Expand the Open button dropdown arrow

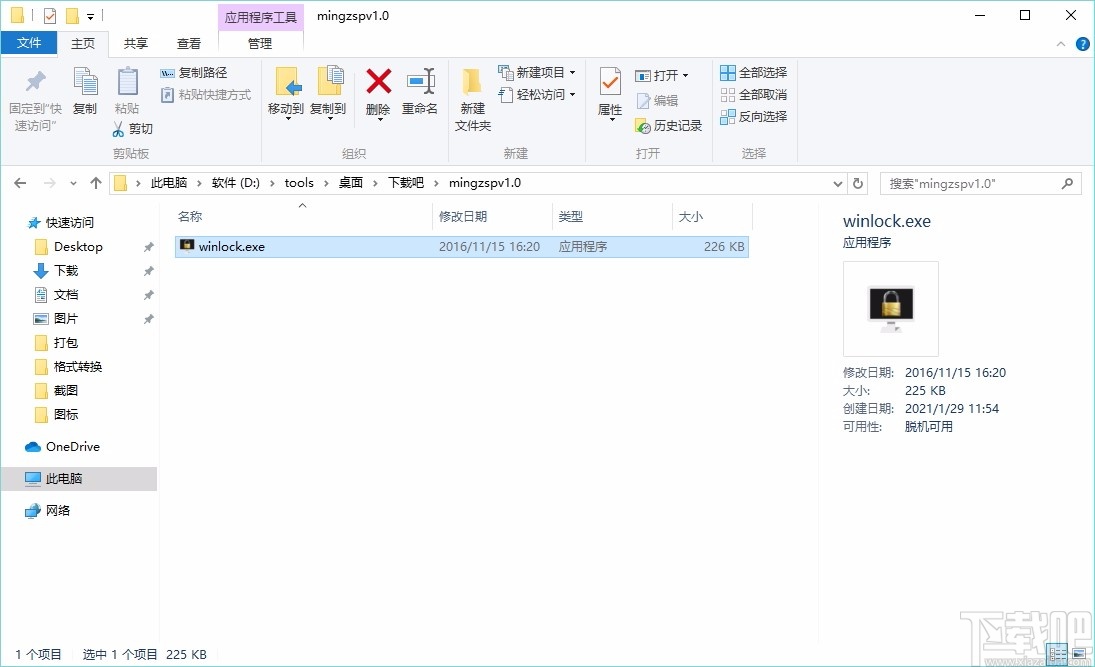687,74
